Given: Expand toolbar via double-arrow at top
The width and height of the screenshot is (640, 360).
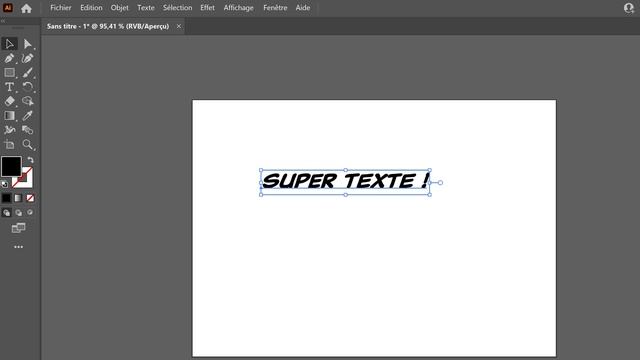Looking at the screenshot, I should pyautogui.click(x=3, y=21).
